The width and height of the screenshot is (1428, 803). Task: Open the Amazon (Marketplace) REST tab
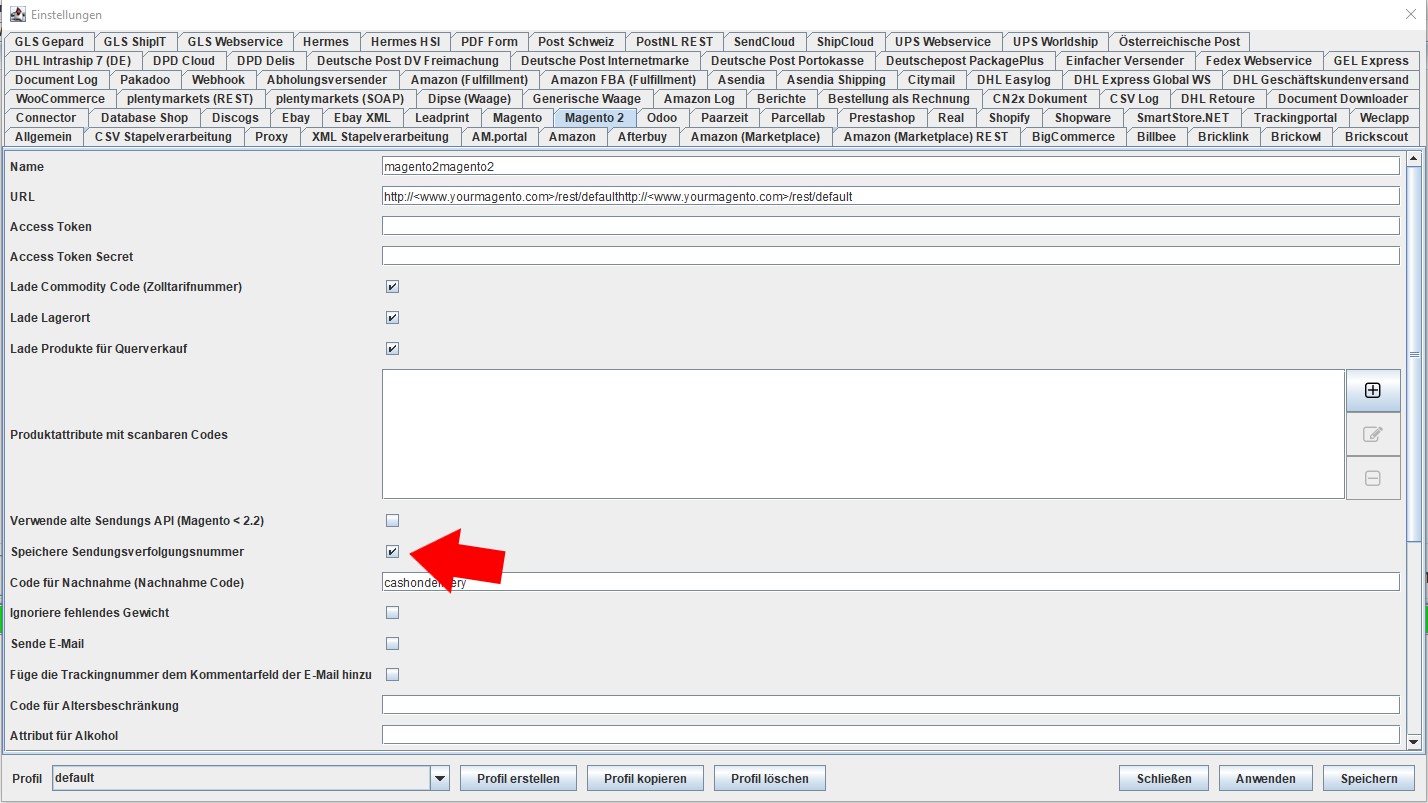[925, 137]
